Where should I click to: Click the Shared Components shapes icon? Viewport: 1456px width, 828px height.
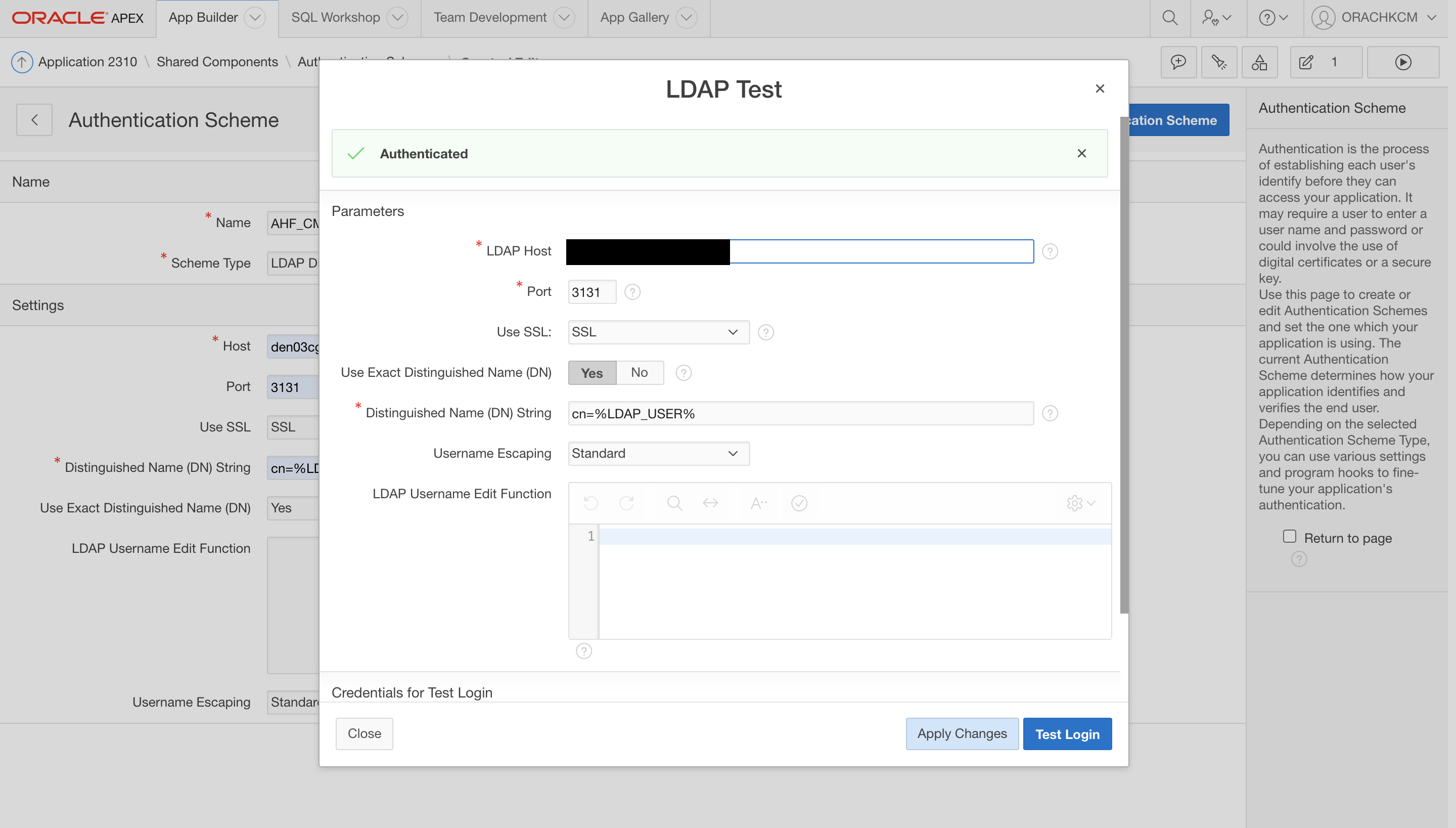pos(1259,62)
